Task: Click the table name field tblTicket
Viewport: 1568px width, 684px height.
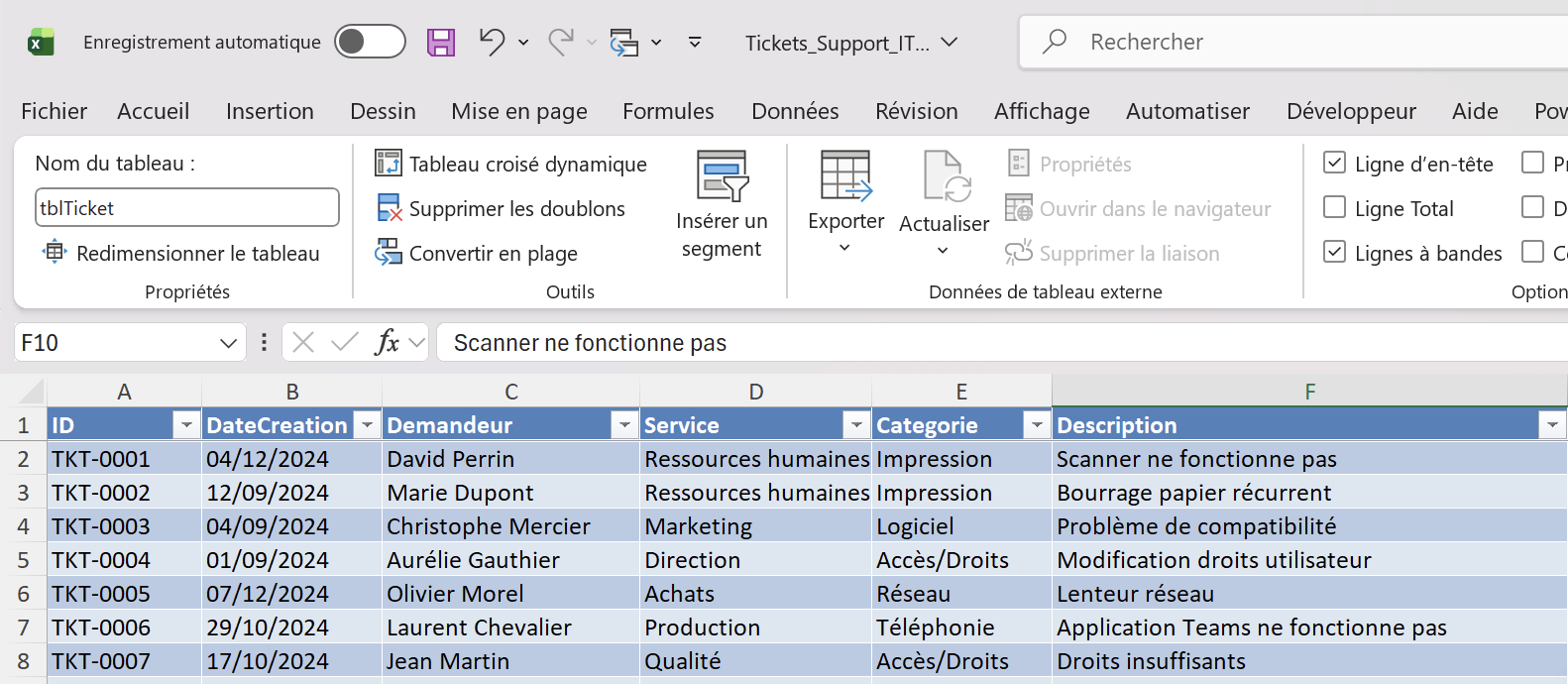Action: pyautogui.click(x=187, y=208)
